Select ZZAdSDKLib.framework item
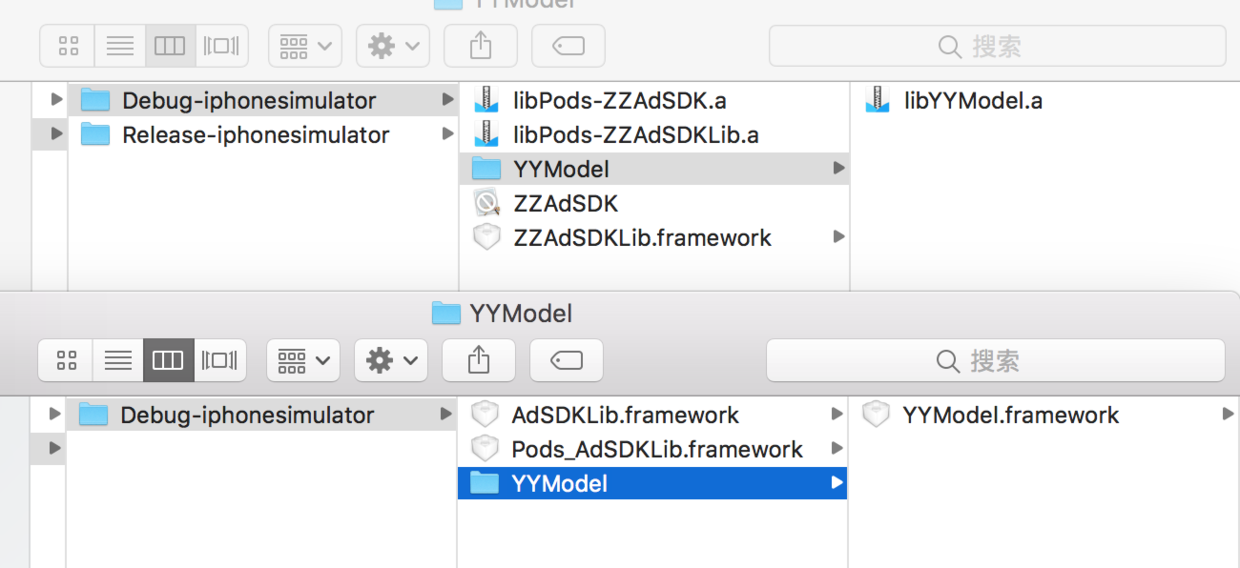 (x=642, y=238)
